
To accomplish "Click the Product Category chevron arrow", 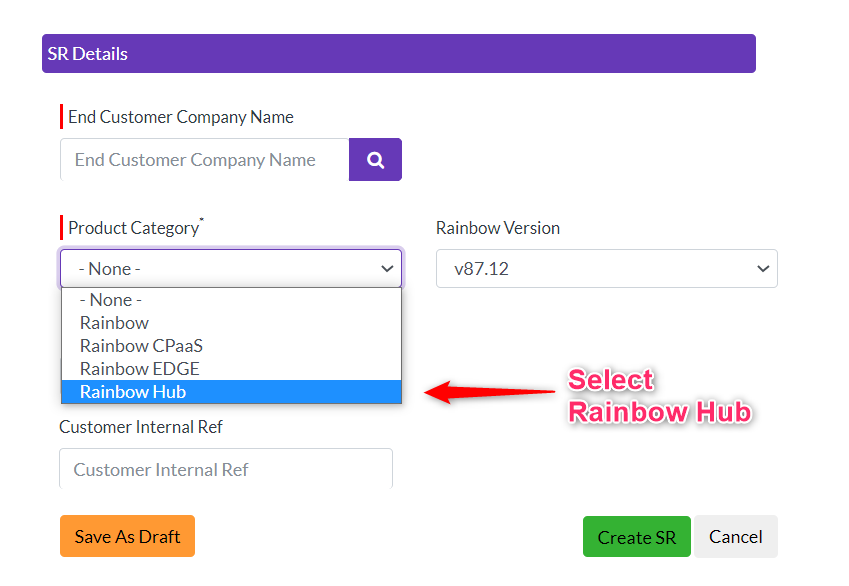I will point(387,269).
